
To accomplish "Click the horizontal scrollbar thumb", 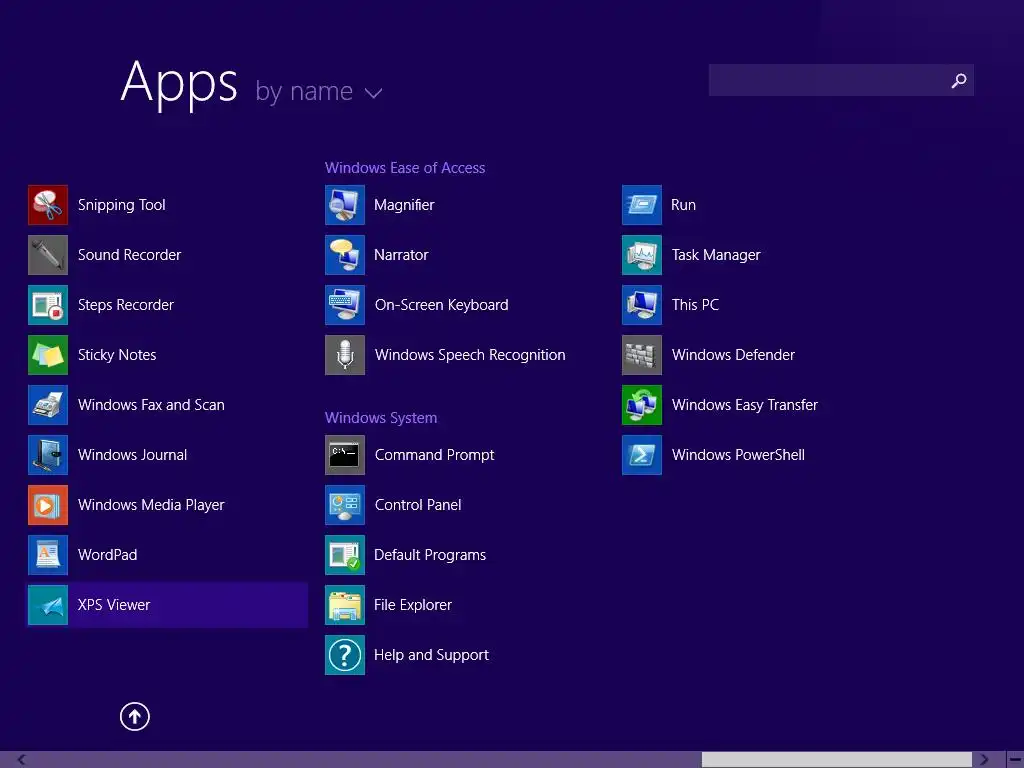I will 837,760.
